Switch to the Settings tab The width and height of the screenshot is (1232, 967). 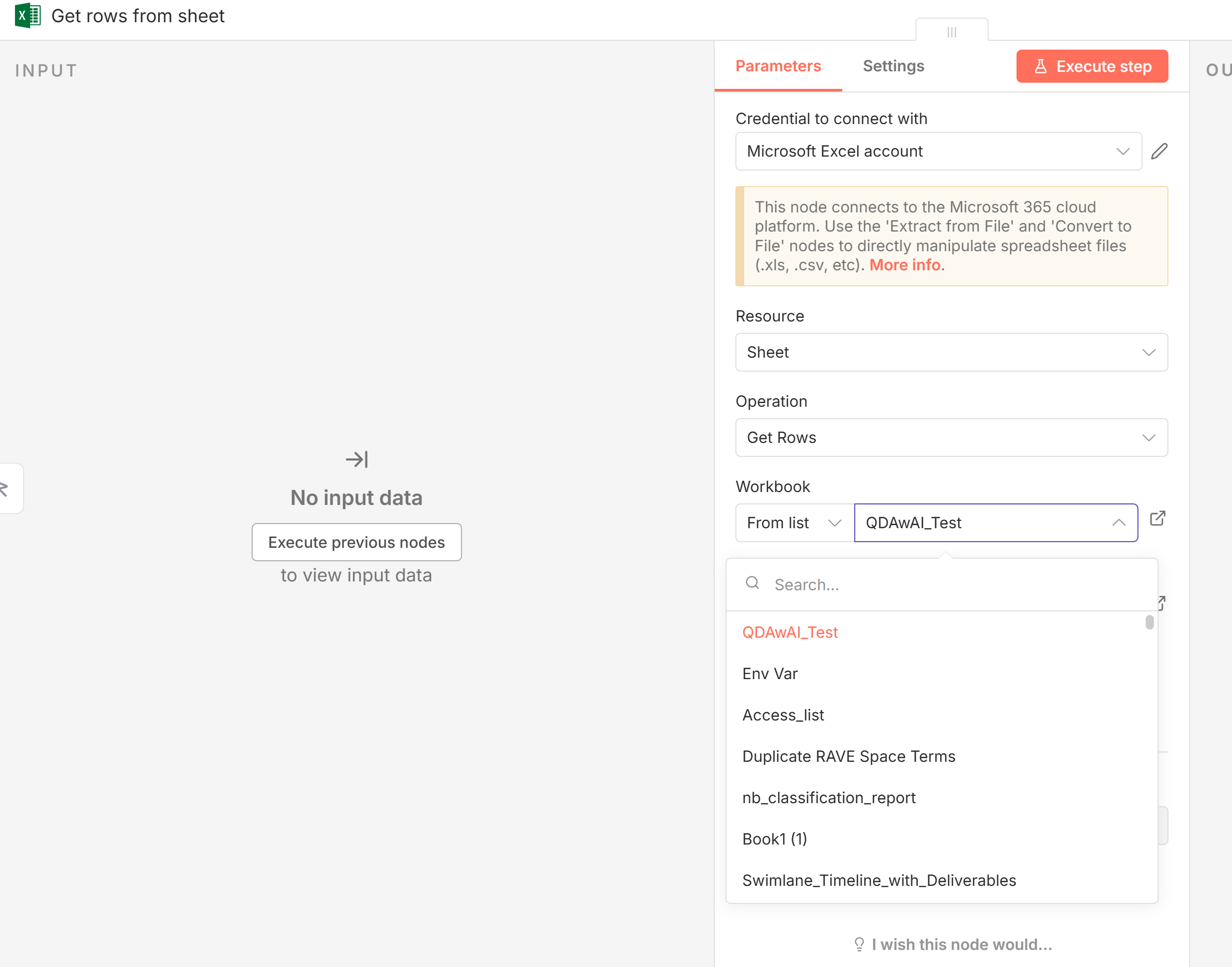tap(893, 66)
